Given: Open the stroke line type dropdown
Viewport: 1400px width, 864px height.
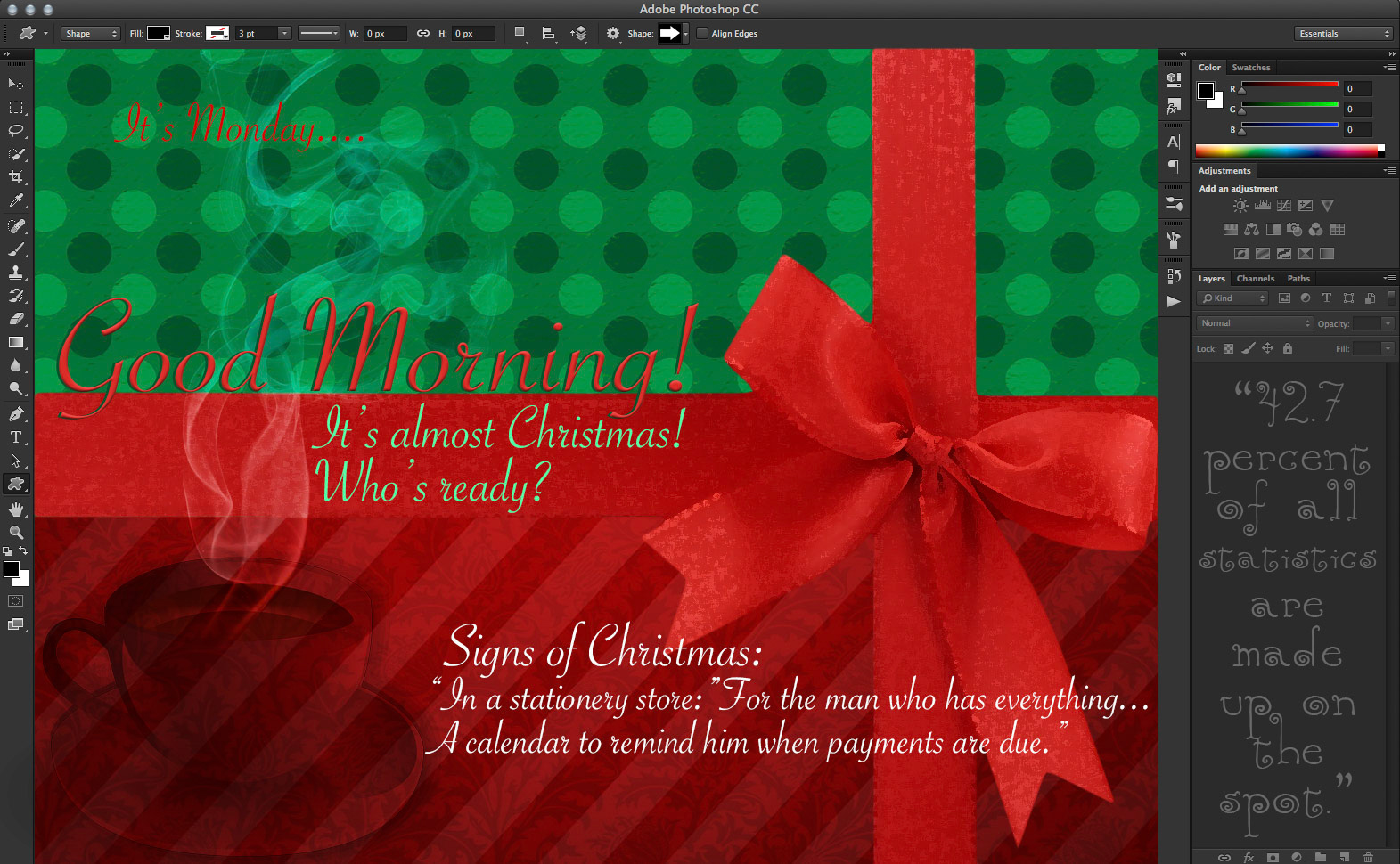Looking at the screenshot, I should click(x=319, y=34).
